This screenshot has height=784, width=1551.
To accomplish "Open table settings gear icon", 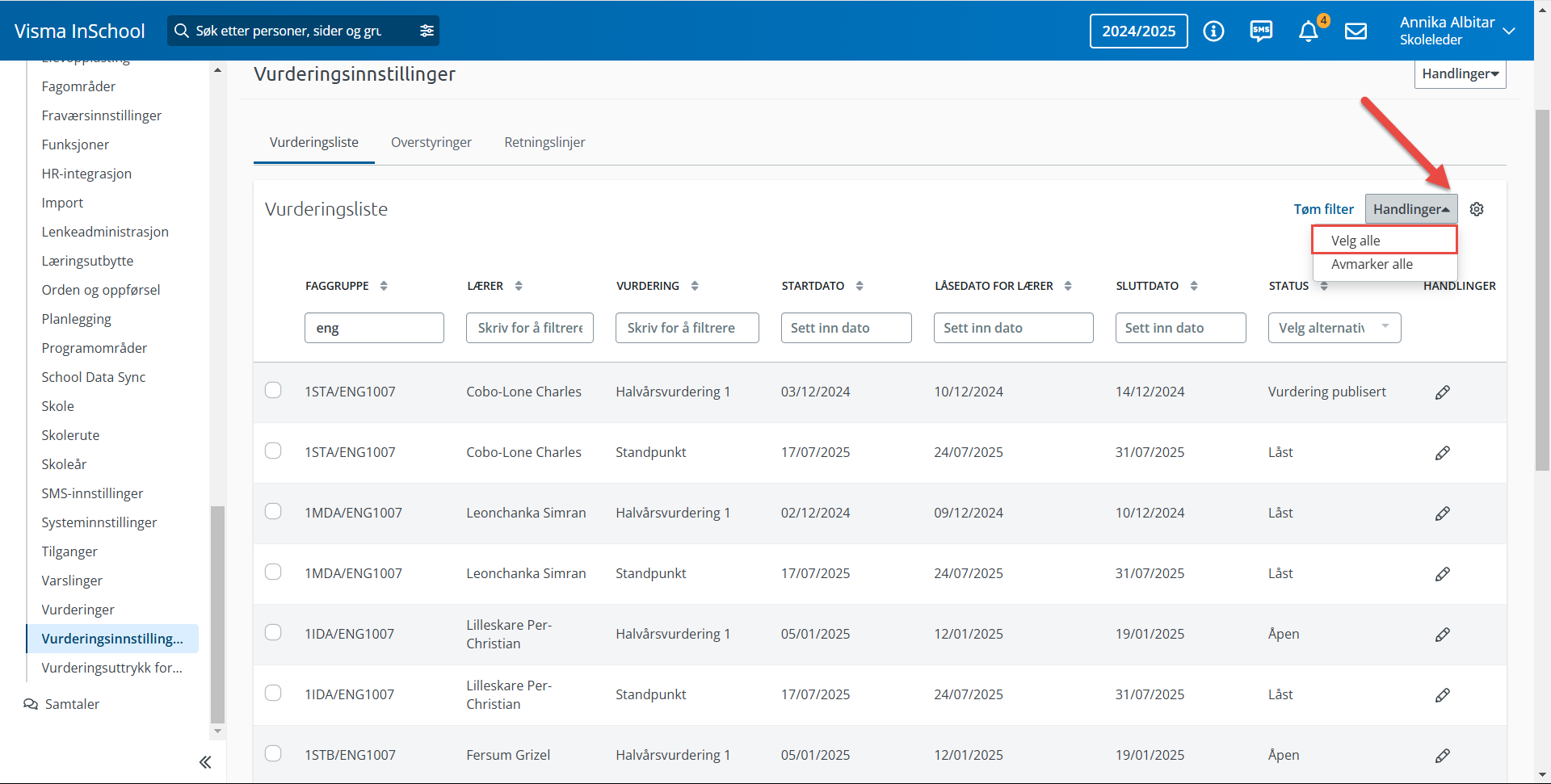I will click(x=1477, y=209).
